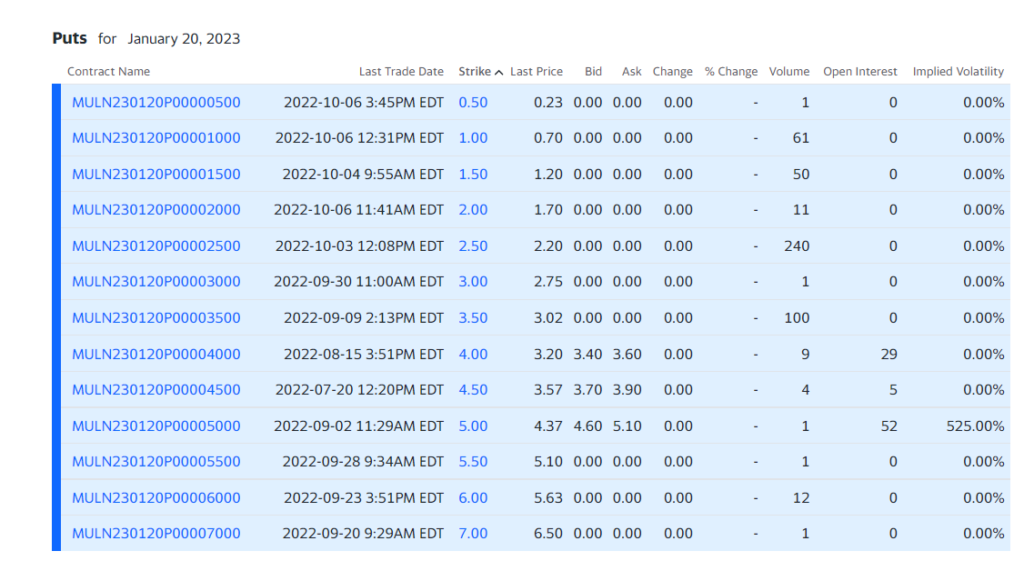Sort by Implied Volatility header
1024x561 pixels.
click(x=958, y=72)
